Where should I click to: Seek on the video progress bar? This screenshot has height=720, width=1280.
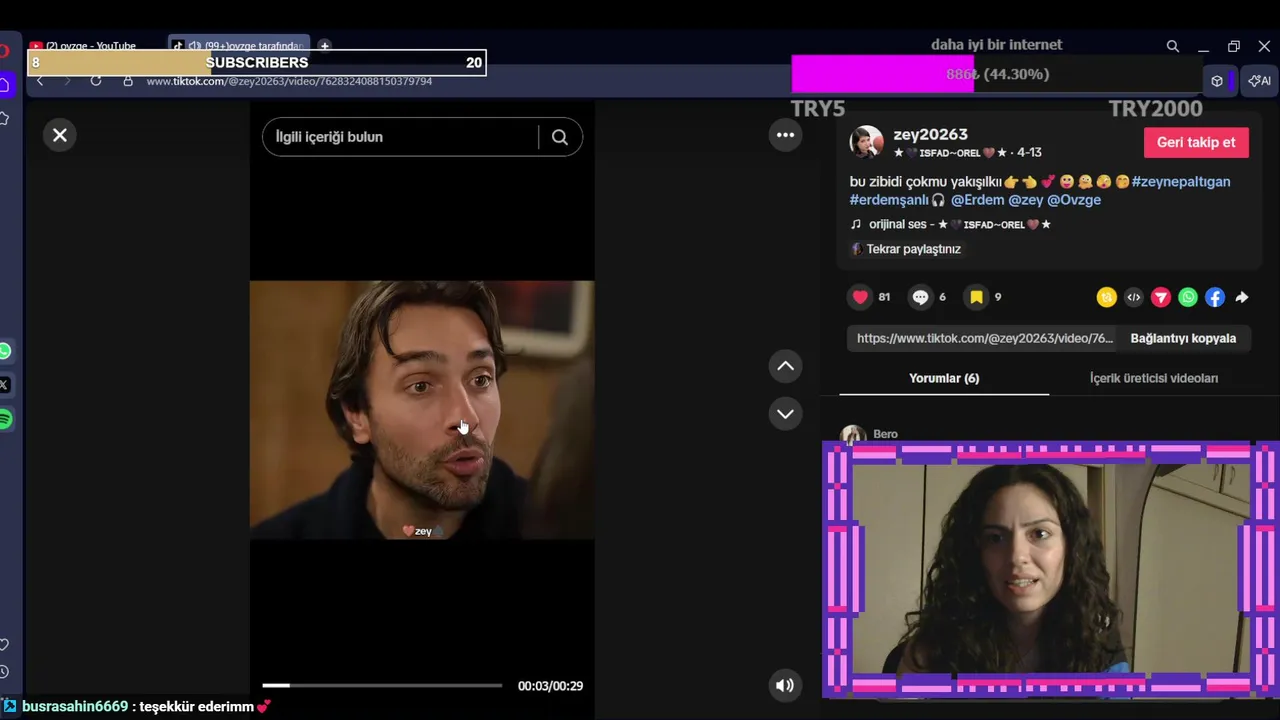click(x=382, y=685)
